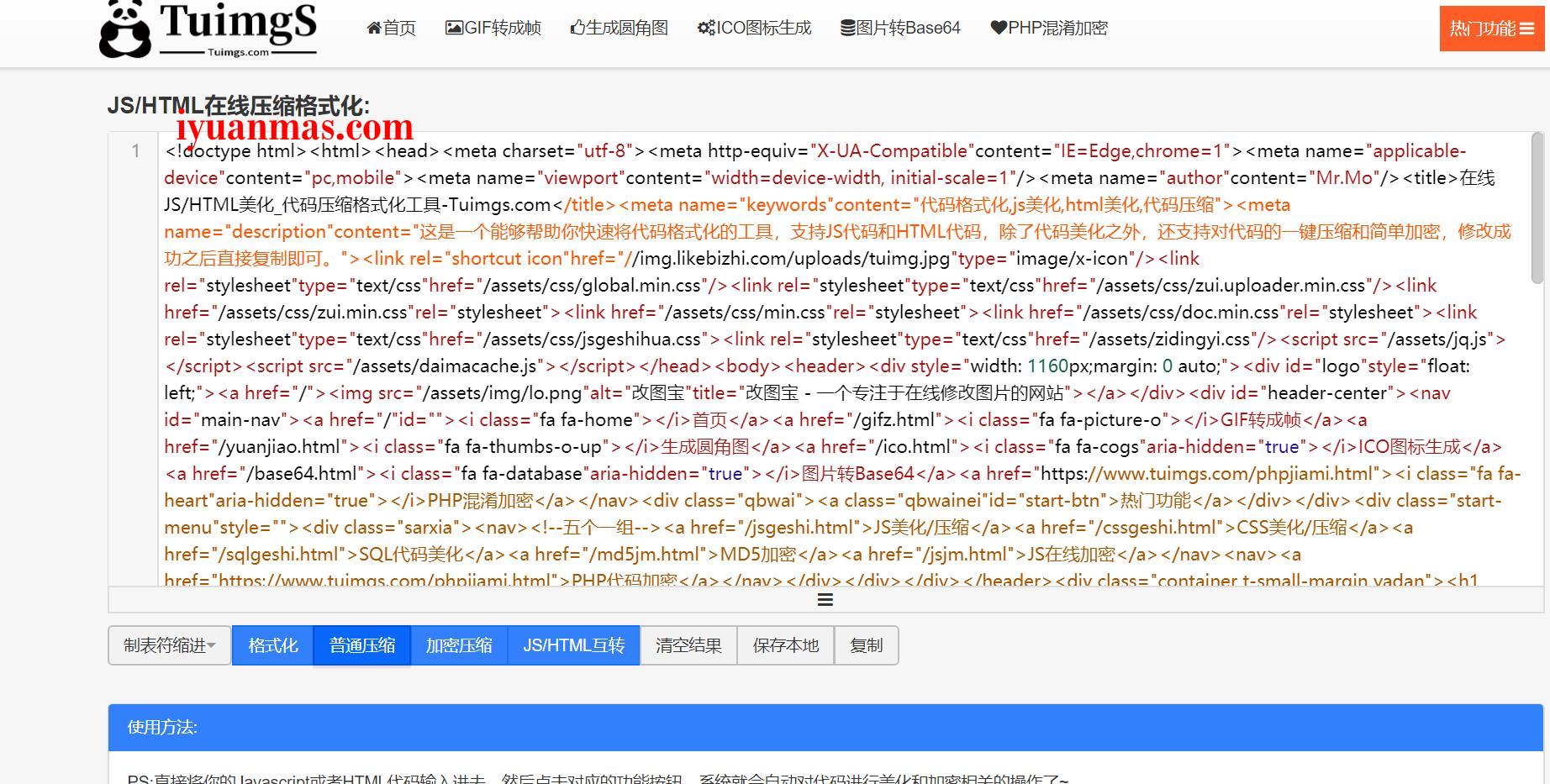Click 'fa fa-thumbs-o-up' class text in code

tap(523, 447)
